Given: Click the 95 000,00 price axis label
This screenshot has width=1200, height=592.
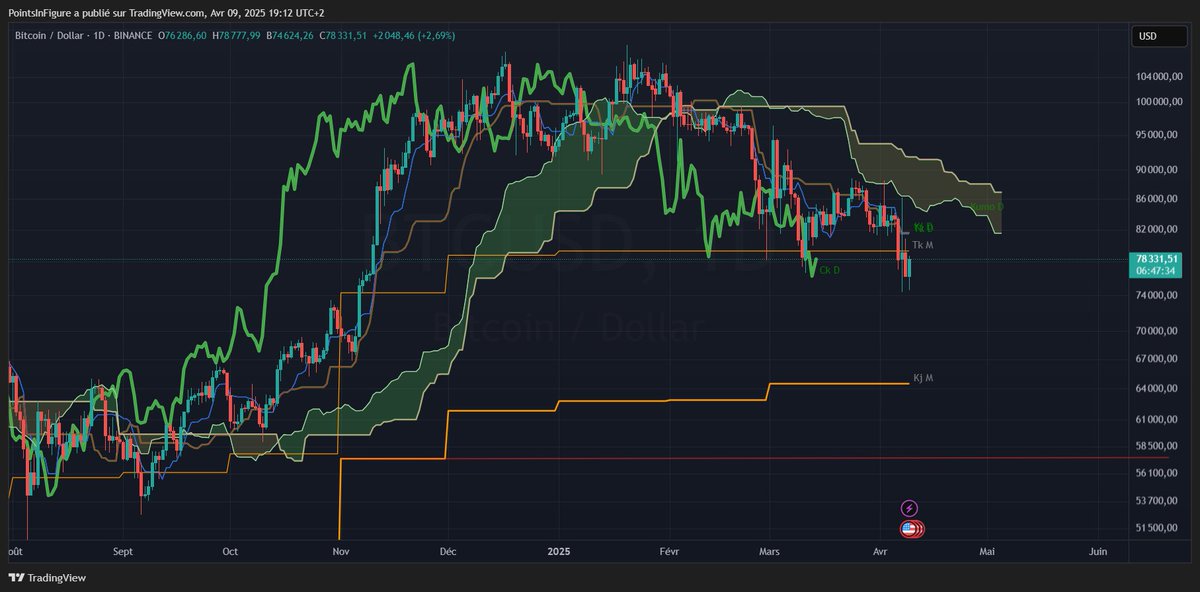Looking at the screenshot, I should 1159,134.
